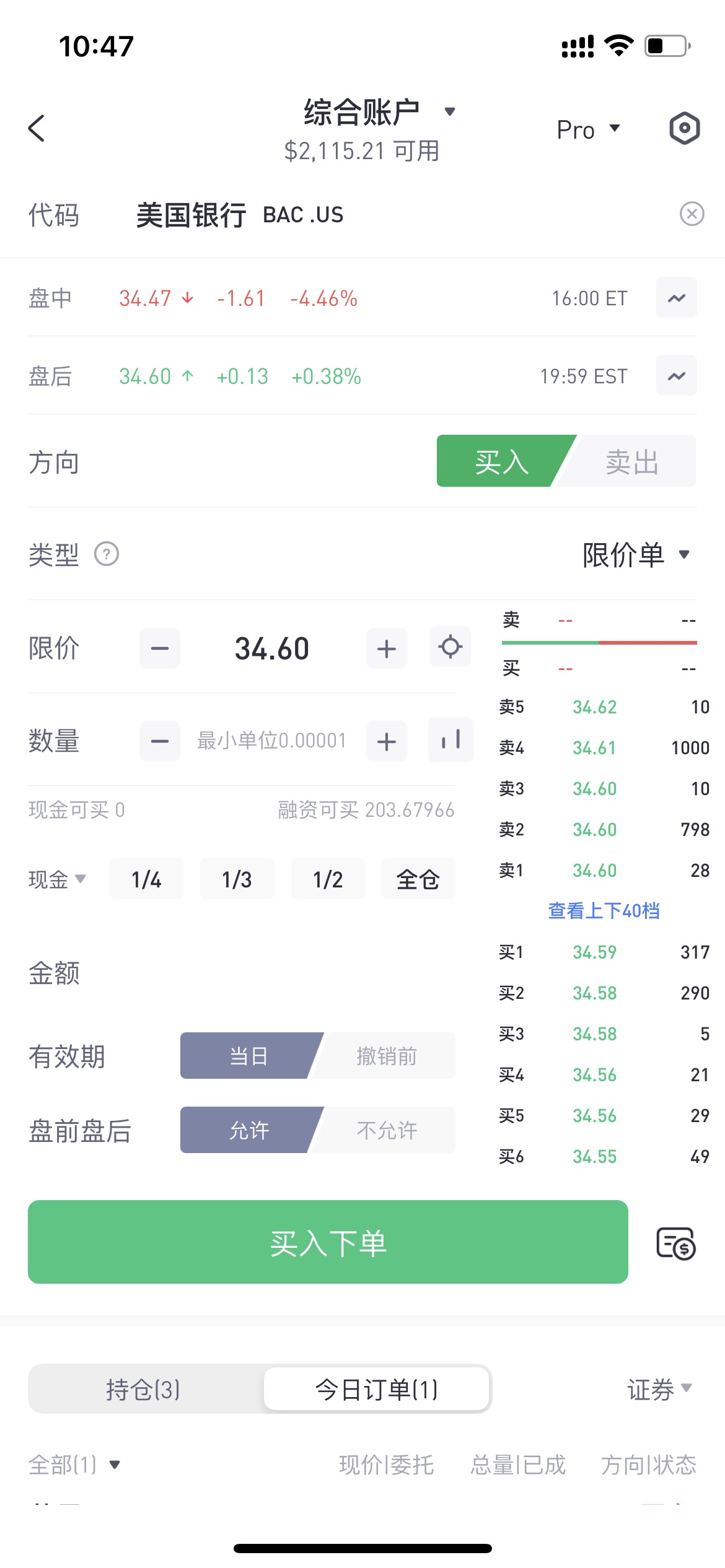Tap the 融资可买 203.67966 text
The height and width of the screenshot is (1568, 725).
tap(366, 809)
